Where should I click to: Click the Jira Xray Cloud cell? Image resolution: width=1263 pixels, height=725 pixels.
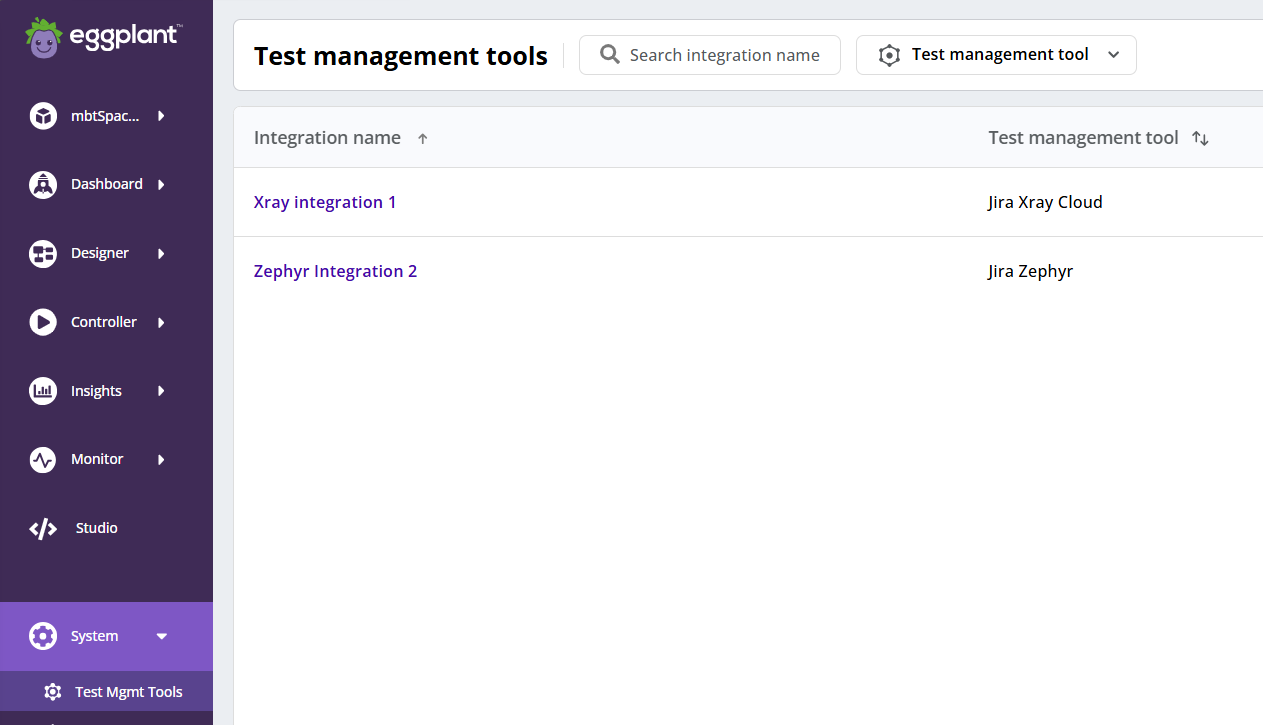pos(1045,202)
